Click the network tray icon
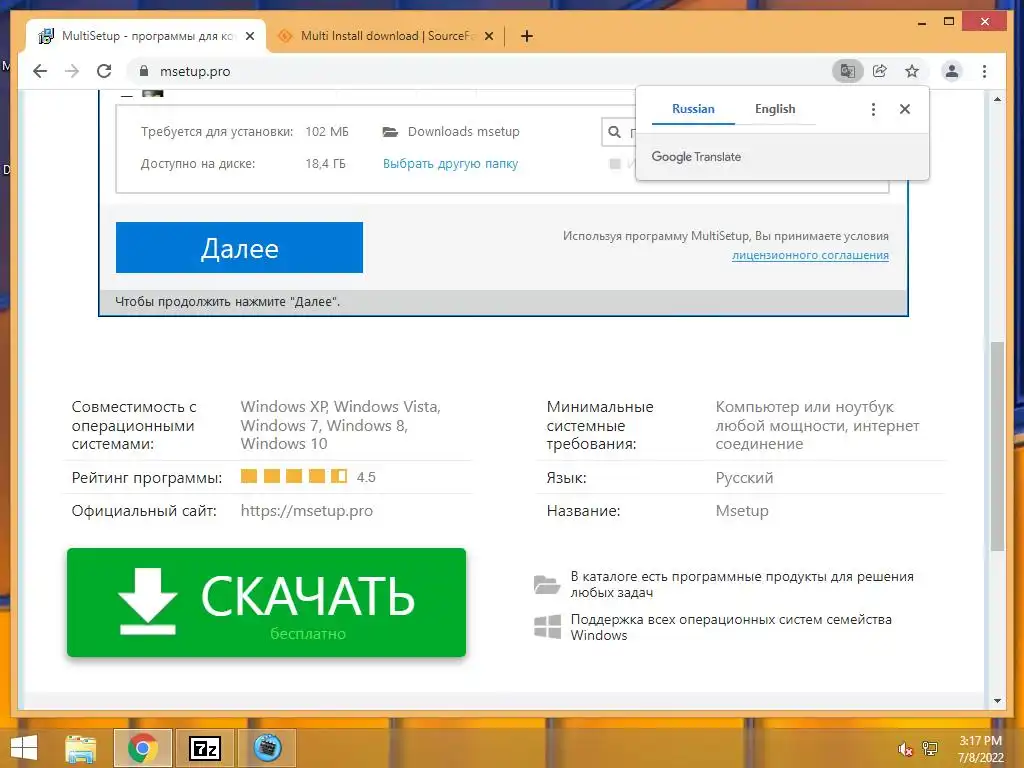Screen dimensions: 1024x768 pyautogui.click(x=930, y=749)
